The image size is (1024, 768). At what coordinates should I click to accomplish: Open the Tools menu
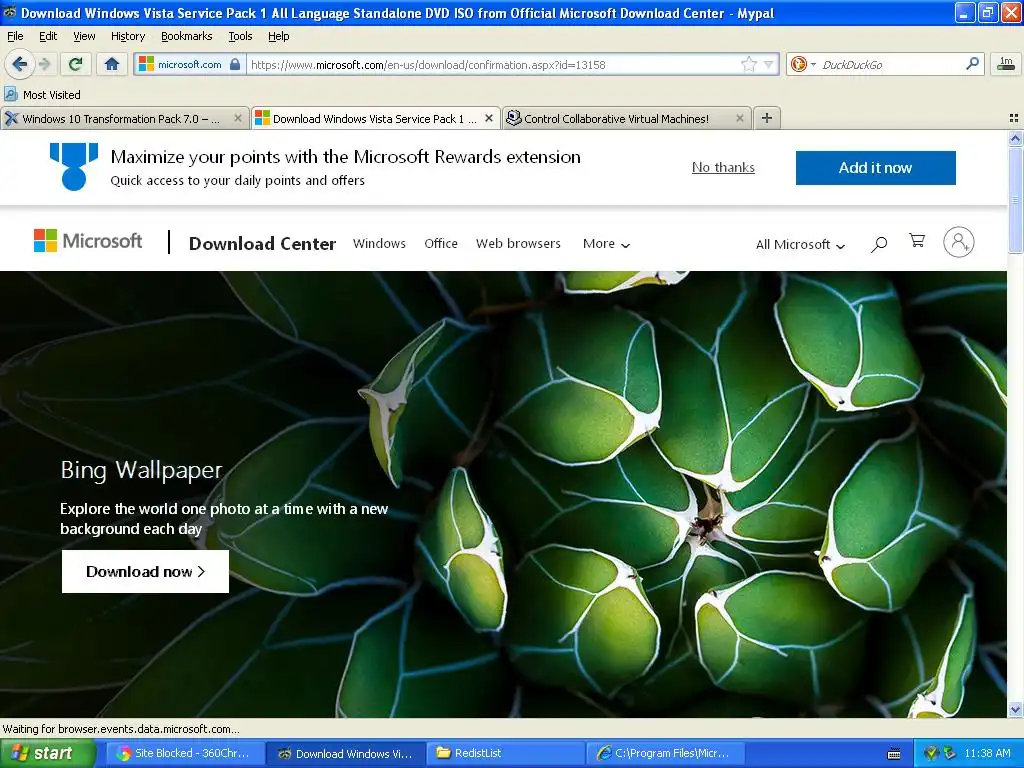pyautogui.click(x=240, y=36)
